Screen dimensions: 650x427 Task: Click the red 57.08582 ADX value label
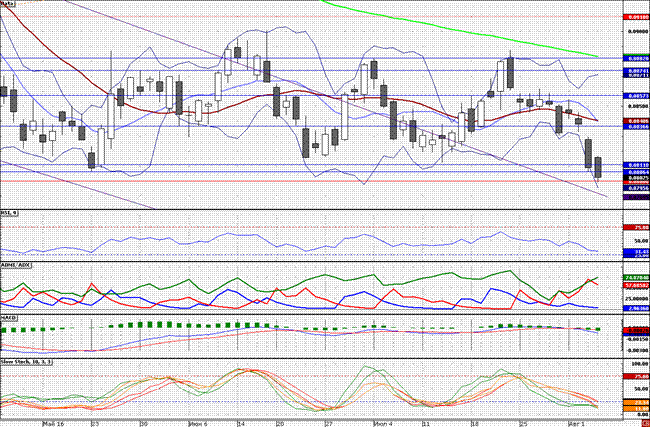[x=637, y=286]
